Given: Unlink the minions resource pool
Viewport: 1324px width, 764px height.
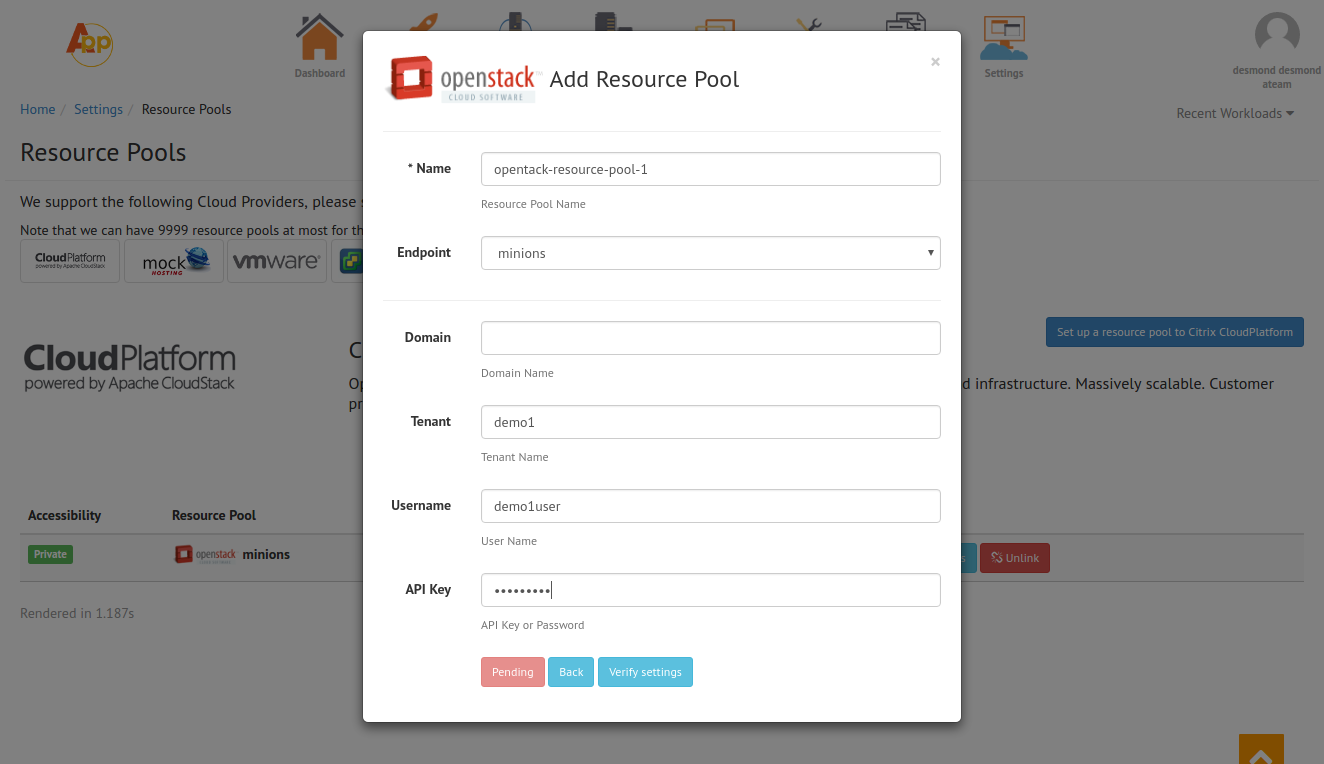Looking at the screenshot, I should (1015, 558).
